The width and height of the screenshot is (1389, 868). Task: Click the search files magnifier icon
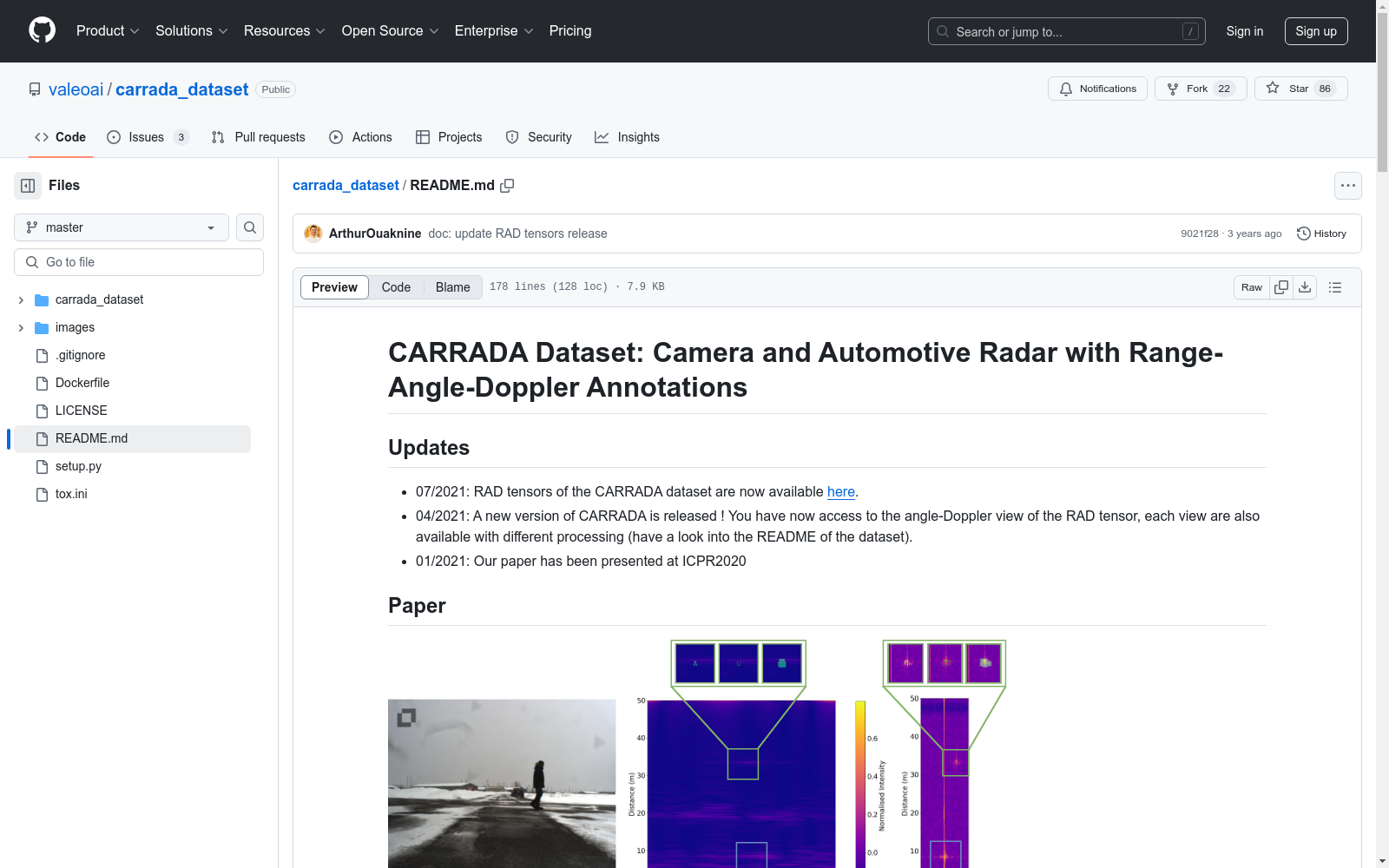tap(250, 227)
